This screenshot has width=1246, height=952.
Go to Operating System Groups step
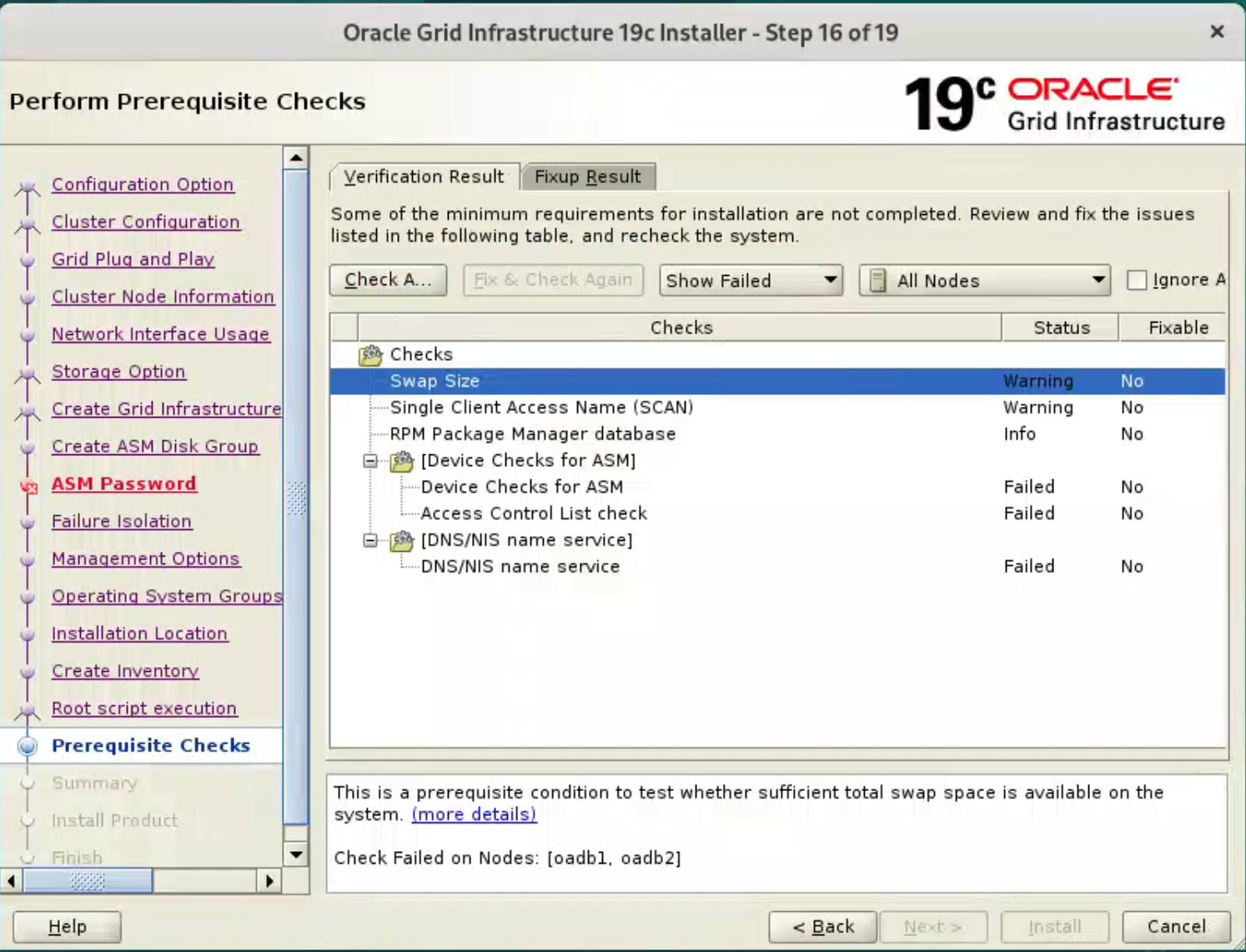(167, 596)
